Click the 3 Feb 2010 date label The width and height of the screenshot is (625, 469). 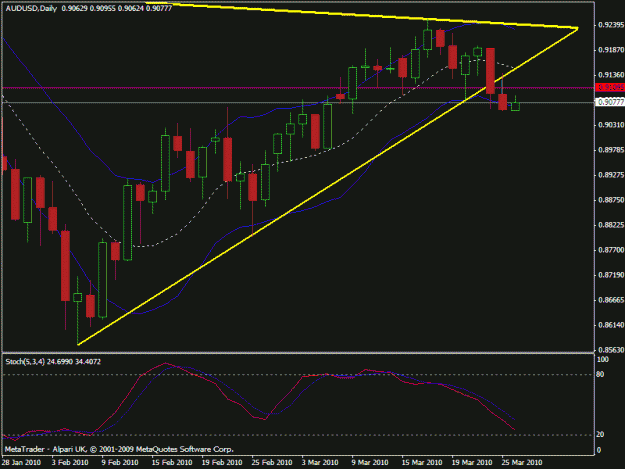coord(70,463)
